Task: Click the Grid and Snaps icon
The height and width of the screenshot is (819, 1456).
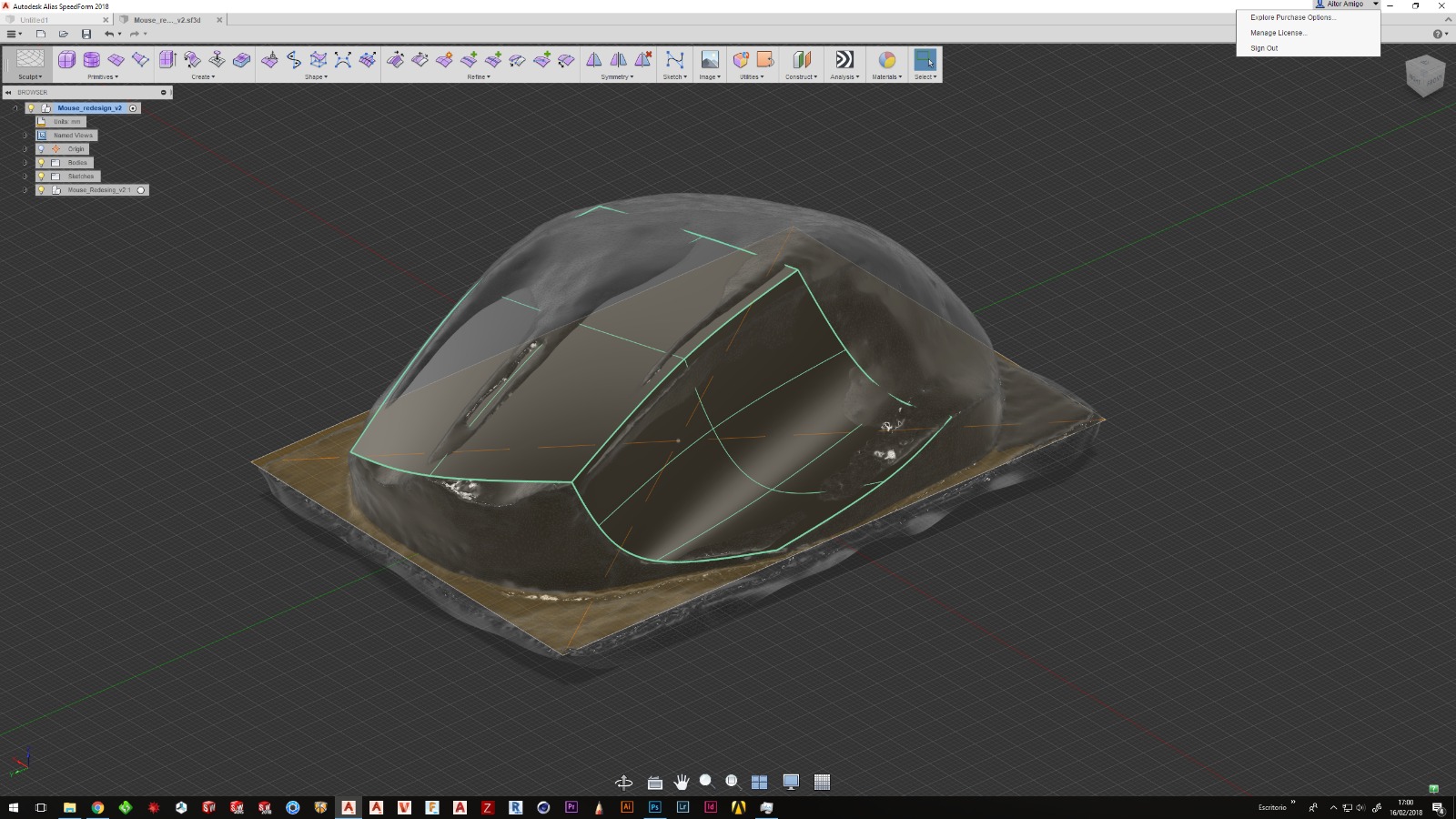Action: pyautogui.click(x=822, y=782)
